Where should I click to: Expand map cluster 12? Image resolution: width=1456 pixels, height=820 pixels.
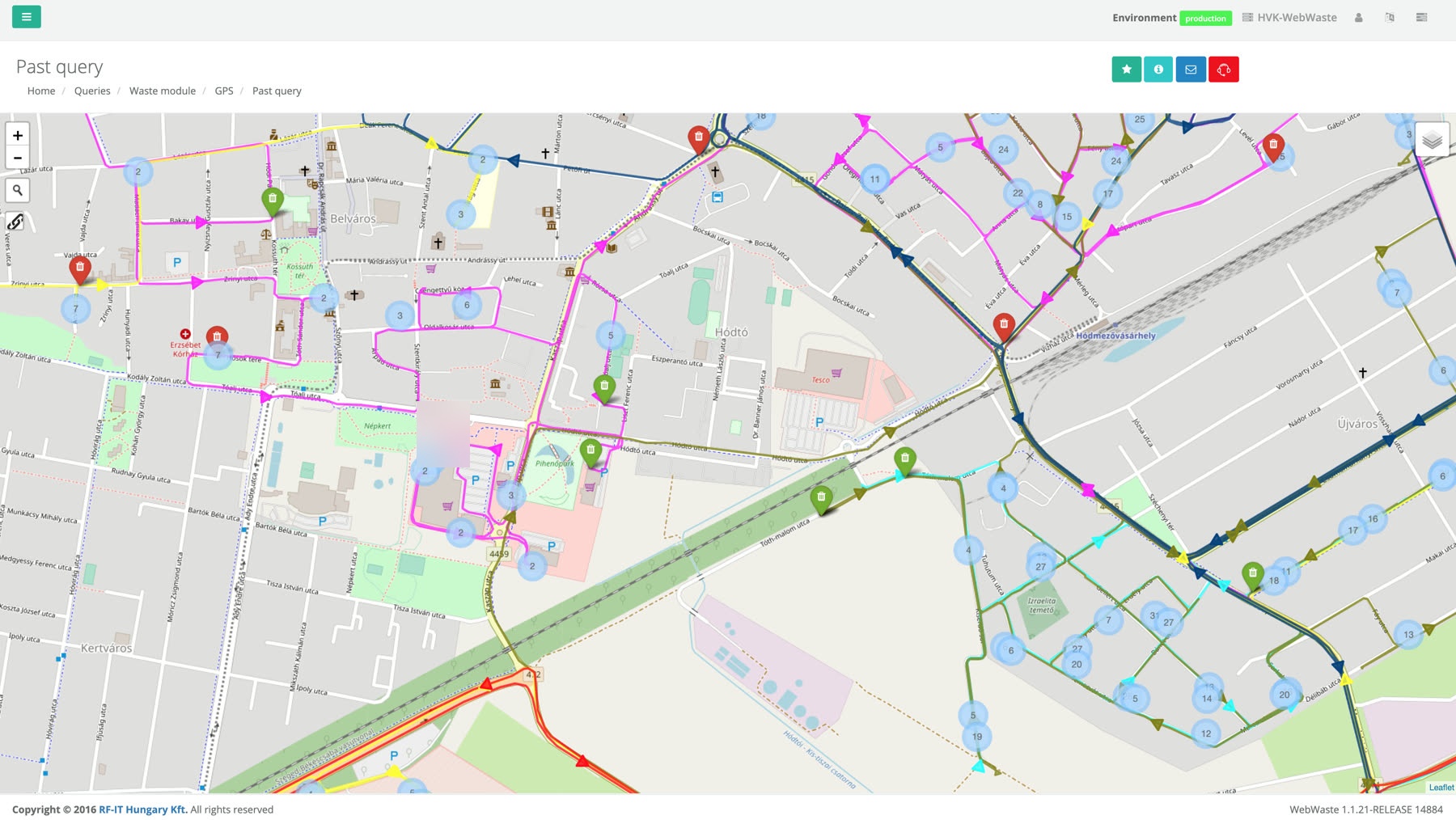1206,734
